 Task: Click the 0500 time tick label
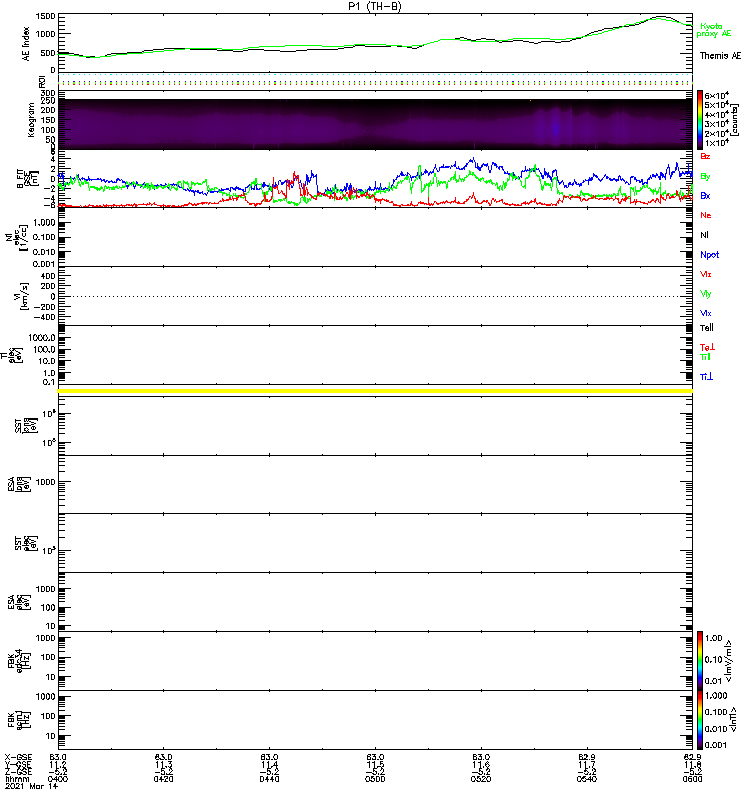point(376,779)
